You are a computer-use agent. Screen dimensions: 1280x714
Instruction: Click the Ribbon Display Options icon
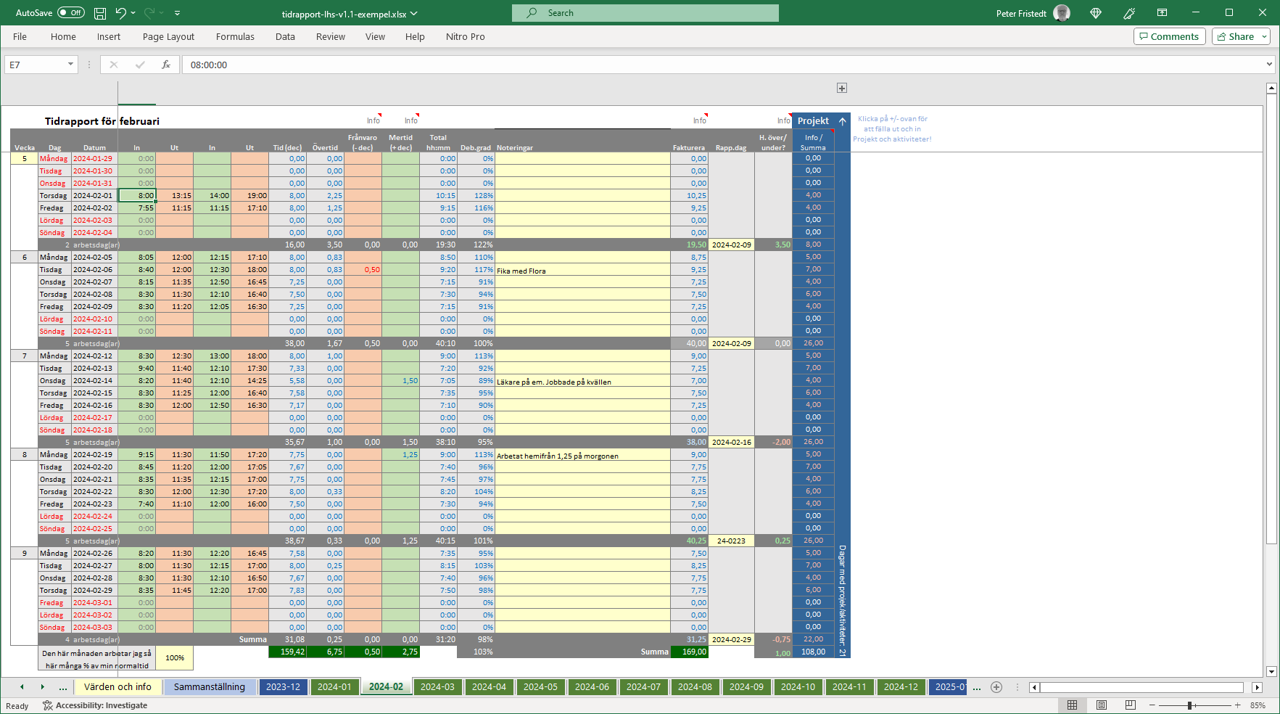[x=1162, y=13]
